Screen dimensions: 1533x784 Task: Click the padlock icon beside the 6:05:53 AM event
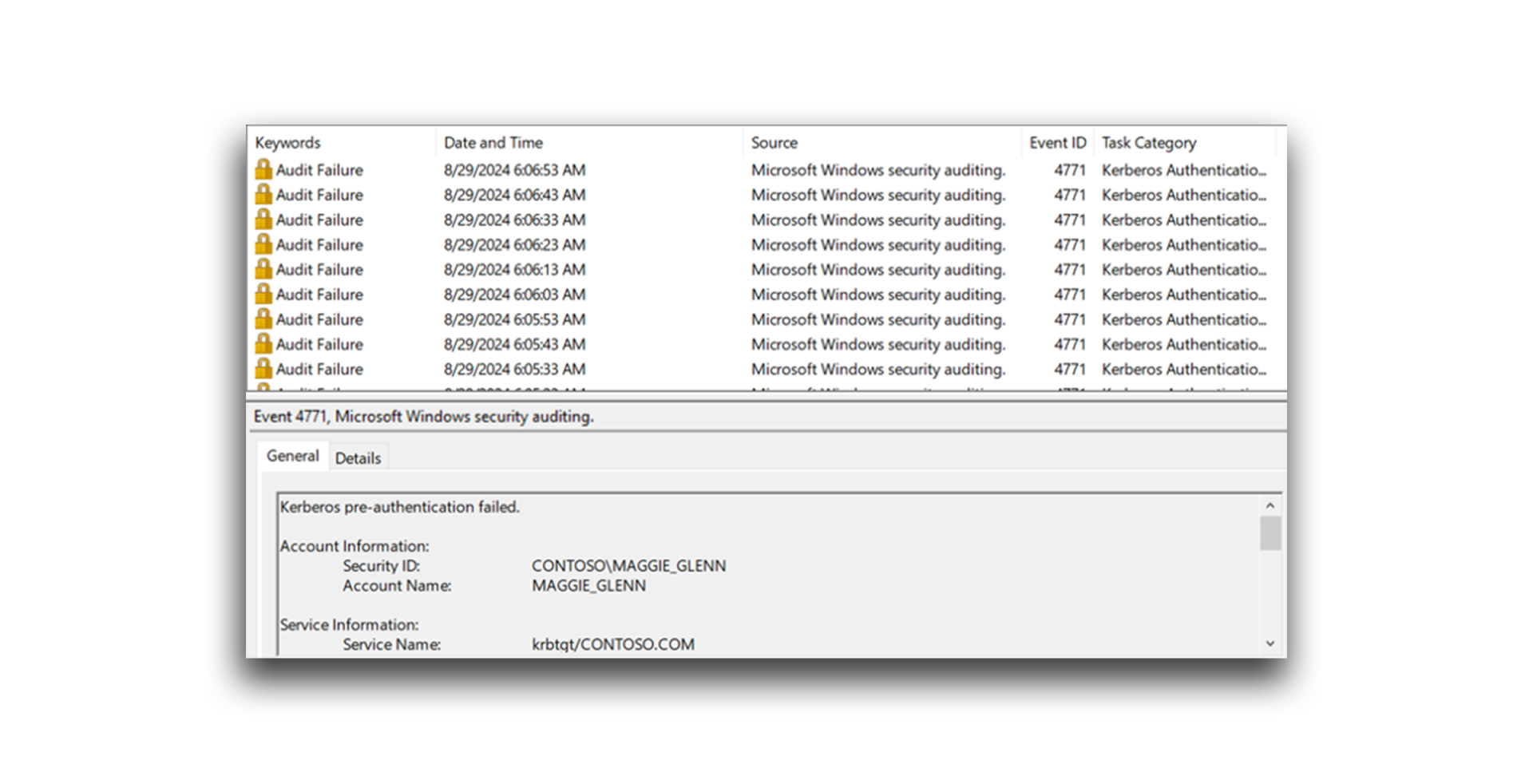coord(264,319)
